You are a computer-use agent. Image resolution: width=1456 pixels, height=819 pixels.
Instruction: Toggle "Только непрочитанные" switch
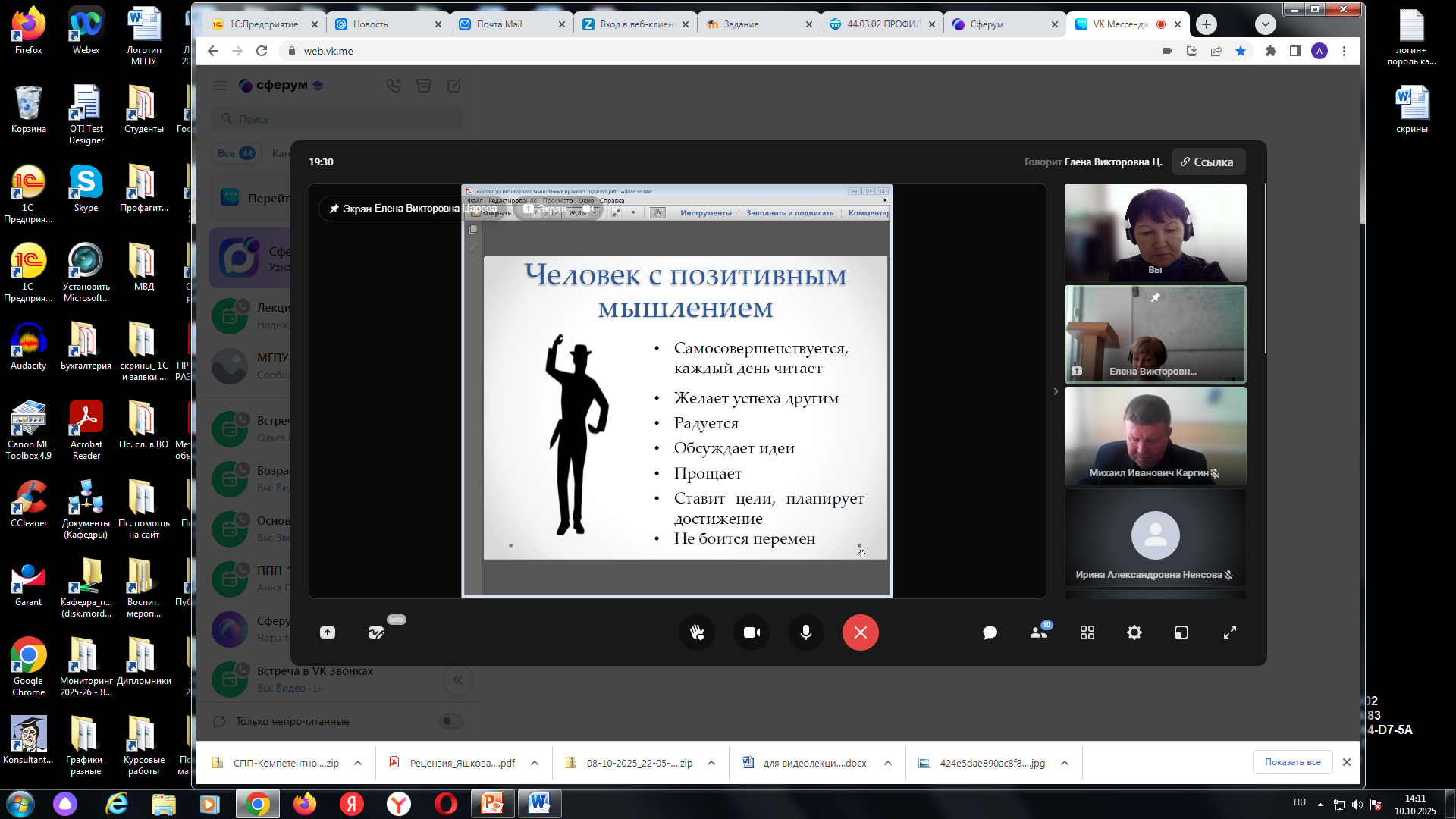(x=451, y=721)
